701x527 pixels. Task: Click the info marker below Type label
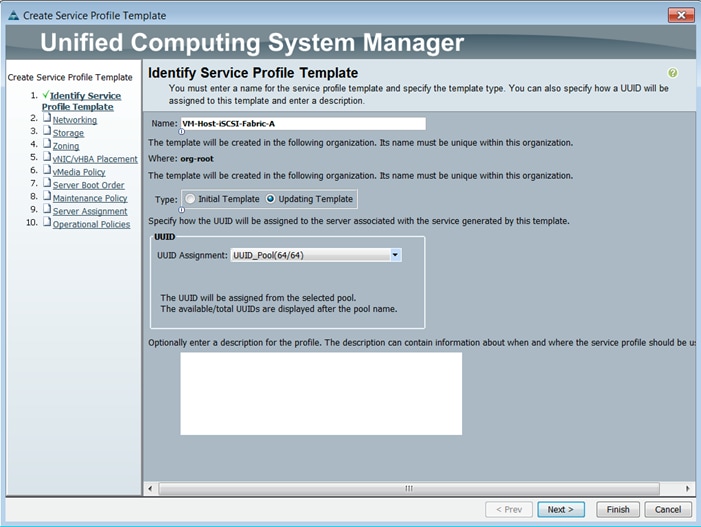point(182,210)
